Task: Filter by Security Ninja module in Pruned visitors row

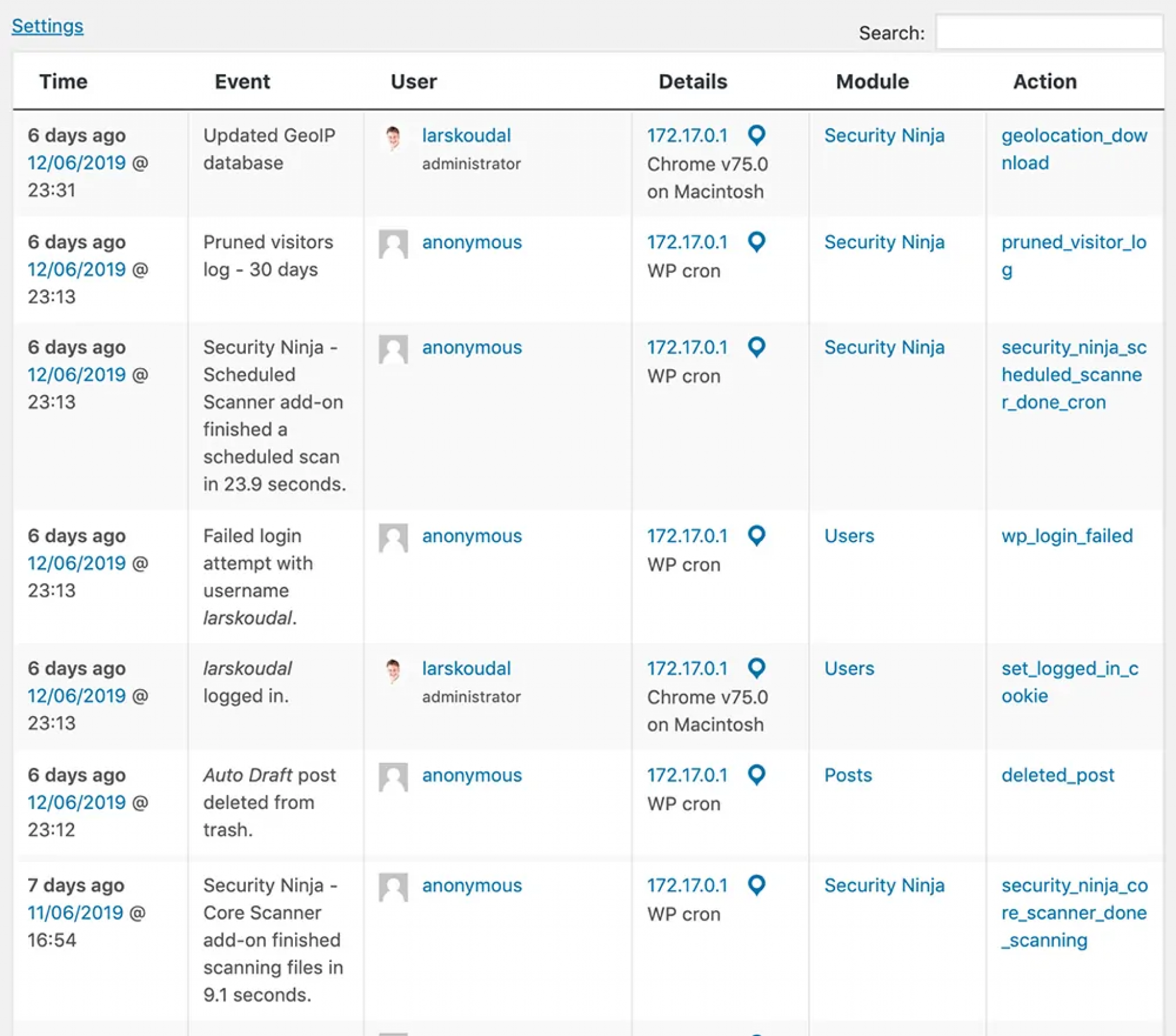Action: click(884, 242)
